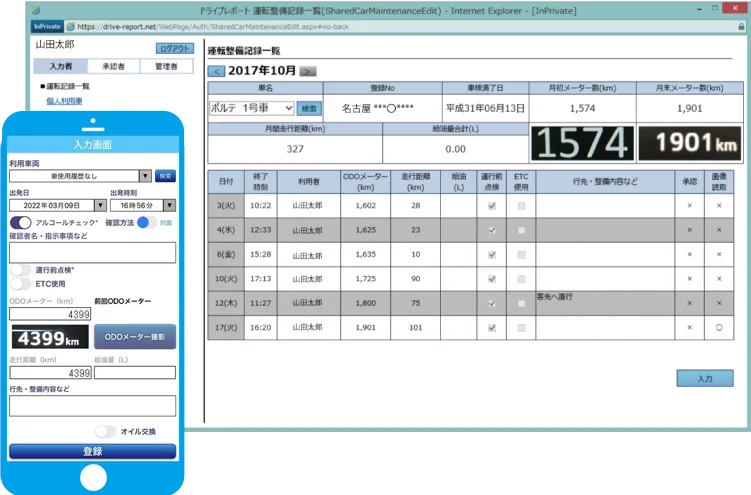Toggle the オイル交換 switch

click(105, 431)
